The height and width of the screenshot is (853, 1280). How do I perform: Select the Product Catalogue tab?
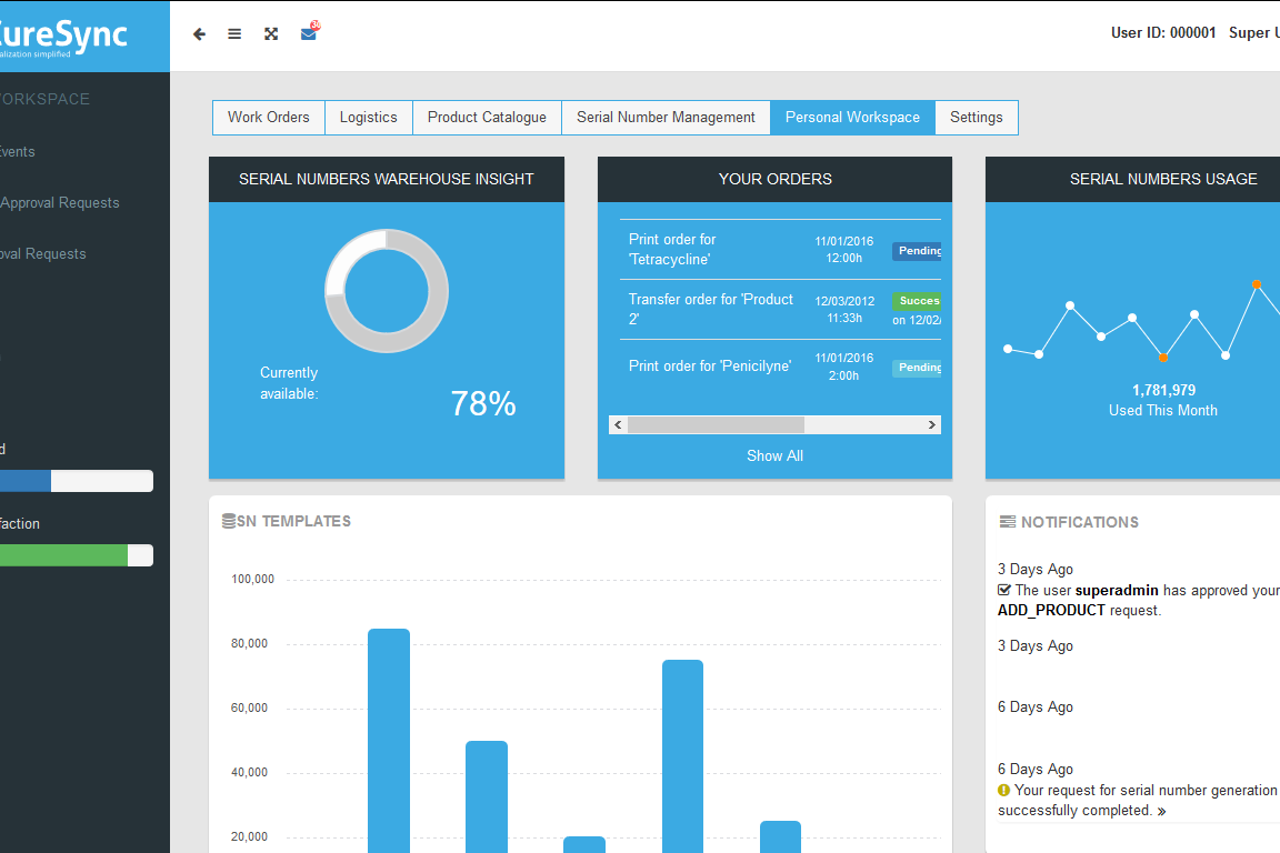click(x=487, y=117)
